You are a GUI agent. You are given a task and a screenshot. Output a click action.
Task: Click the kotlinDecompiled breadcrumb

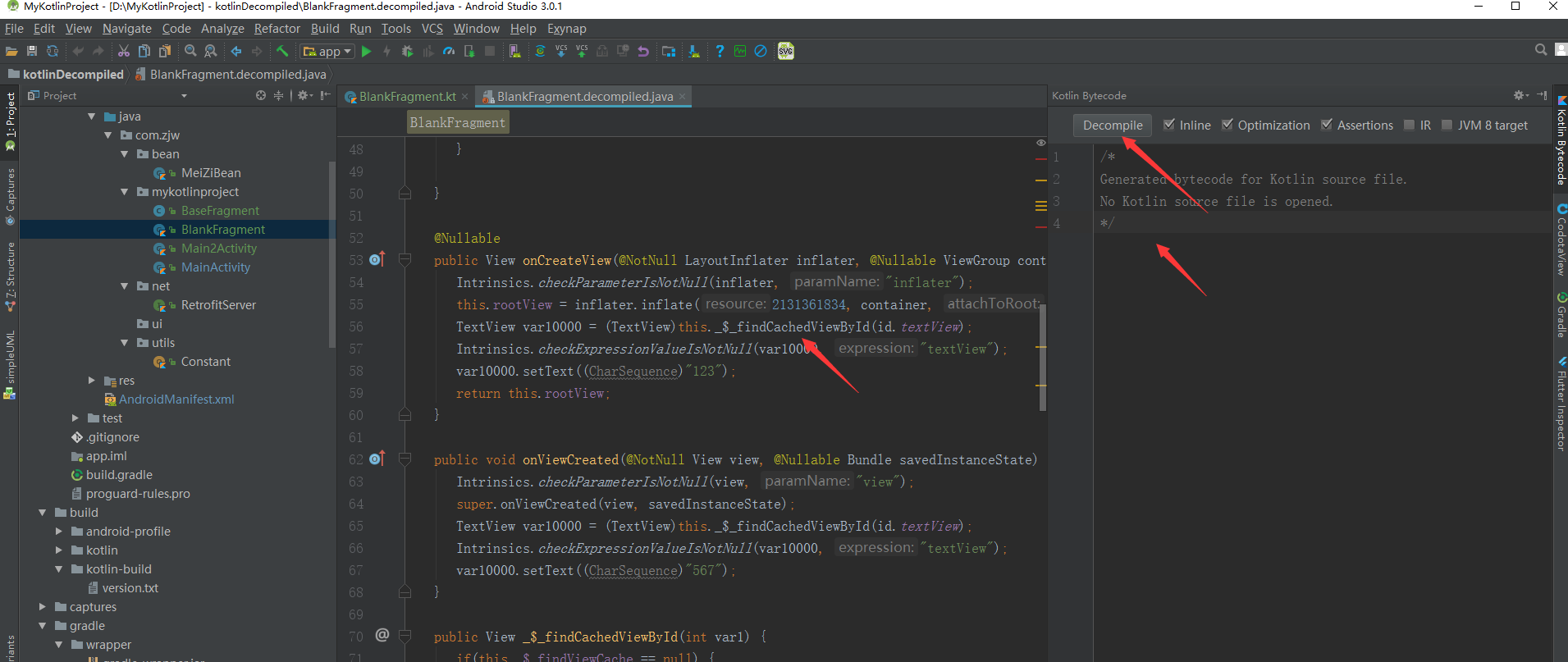(x=72, y=75)
